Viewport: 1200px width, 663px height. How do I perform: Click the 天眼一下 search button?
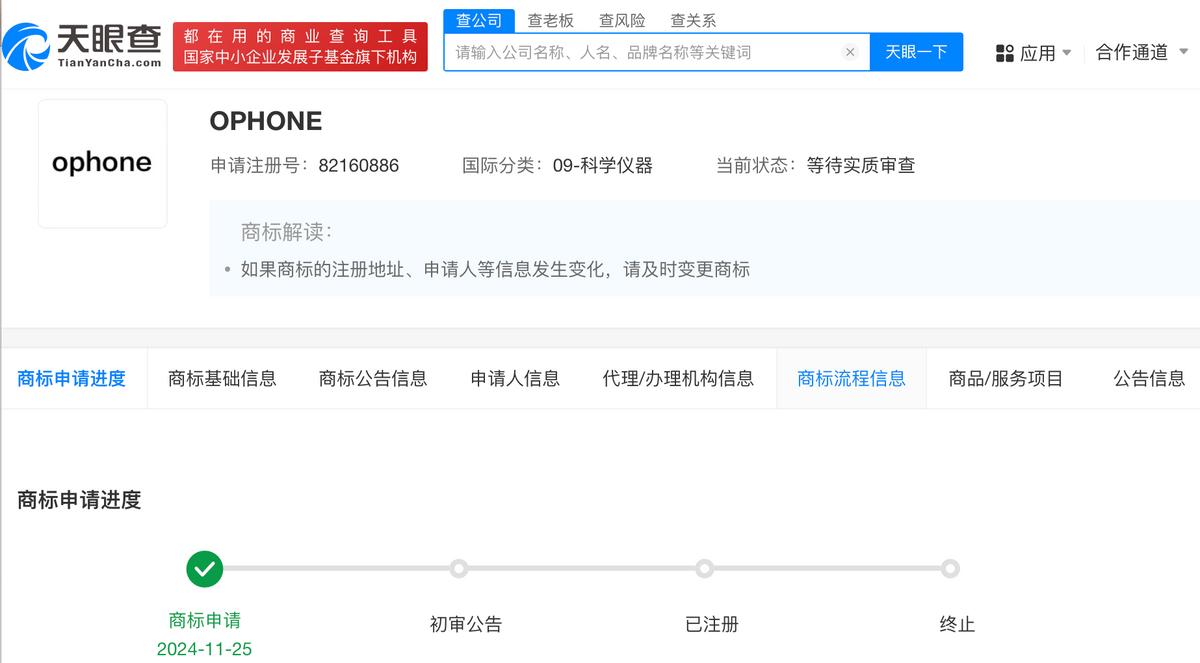[x=916, y=52]
